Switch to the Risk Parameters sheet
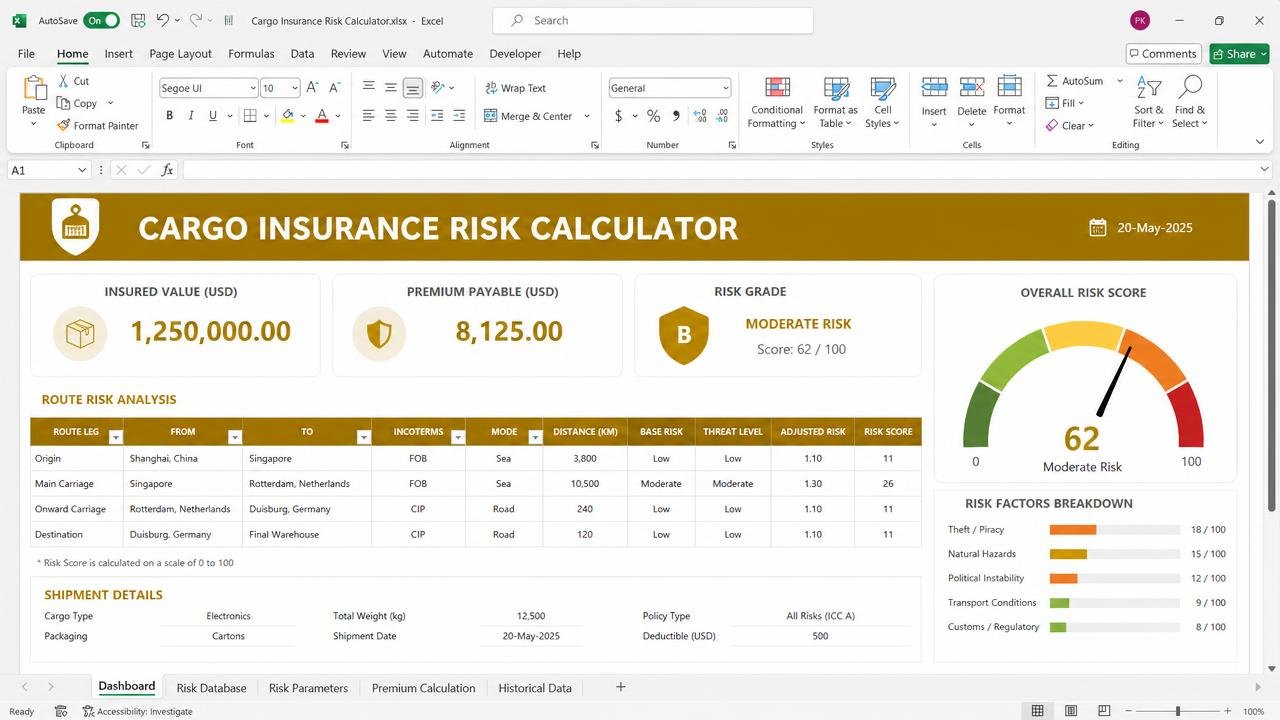The height and width of the screenshot is (720, 1280). [x=308, y=688]
